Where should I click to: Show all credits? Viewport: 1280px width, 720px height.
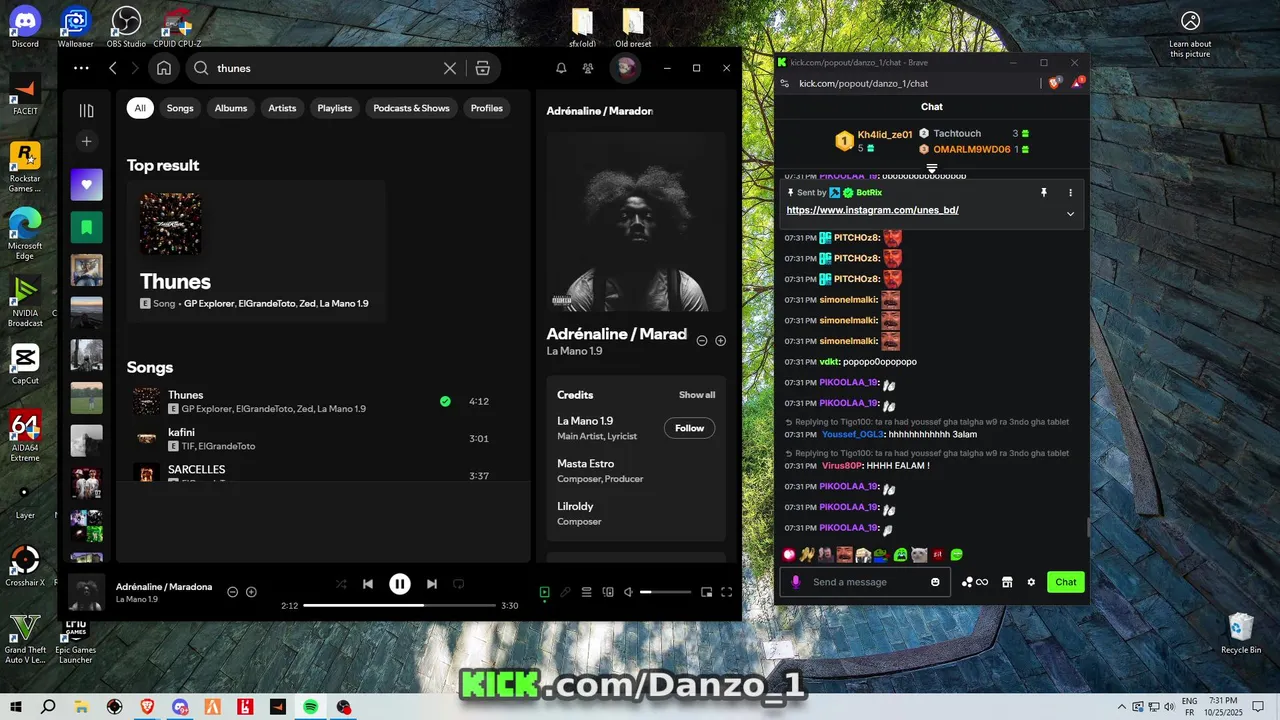697,395
